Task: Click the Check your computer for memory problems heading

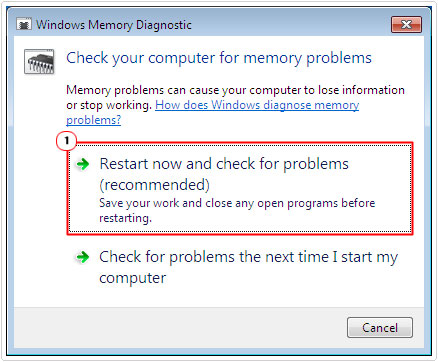Action: point(219,58)
